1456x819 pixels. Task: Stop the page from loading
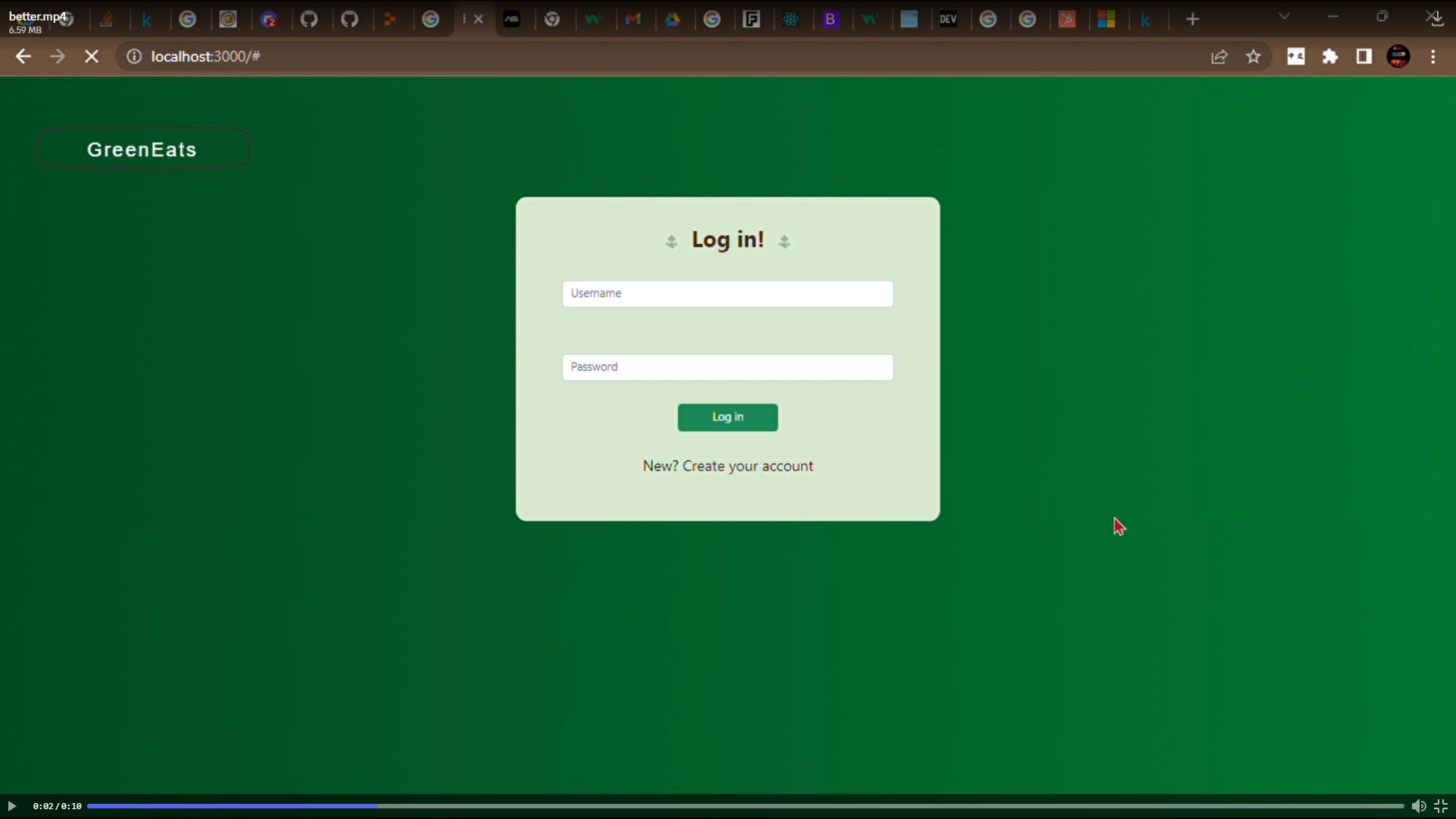(92, 57)
